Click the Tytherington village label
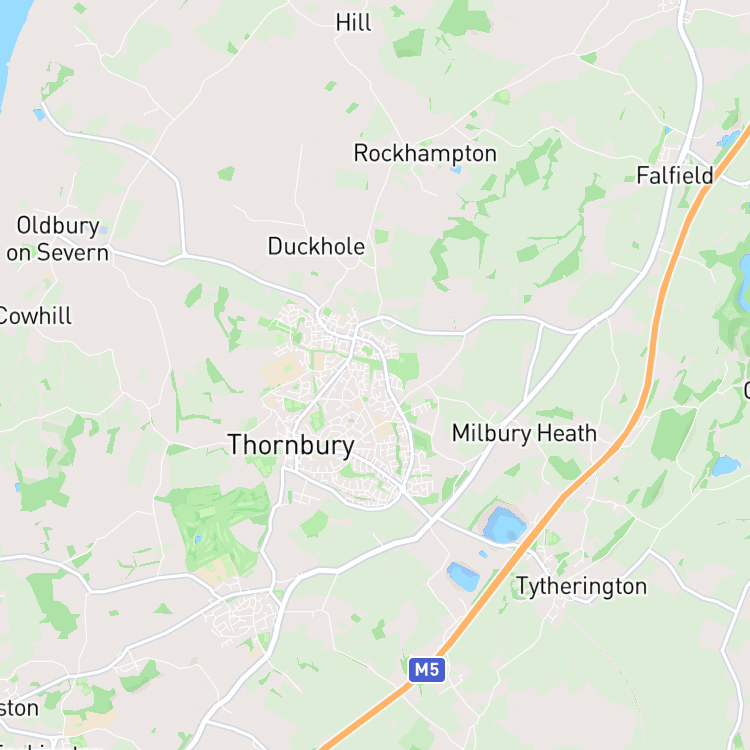 click(581, 586)
